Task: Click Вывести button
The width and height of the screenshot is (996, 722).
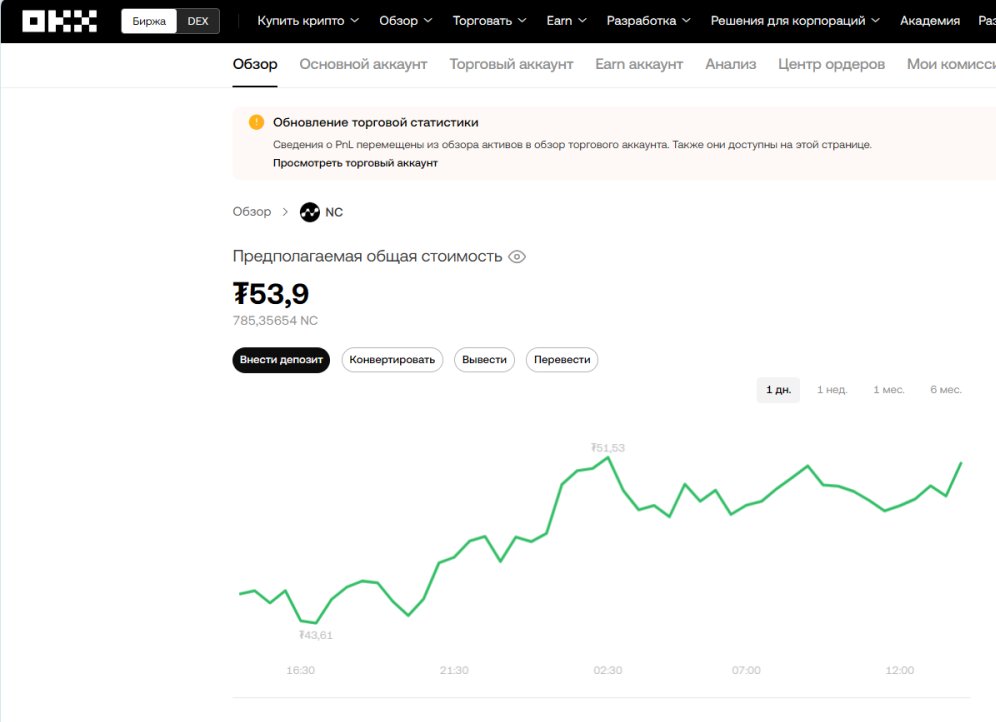Action: point(484,360)
